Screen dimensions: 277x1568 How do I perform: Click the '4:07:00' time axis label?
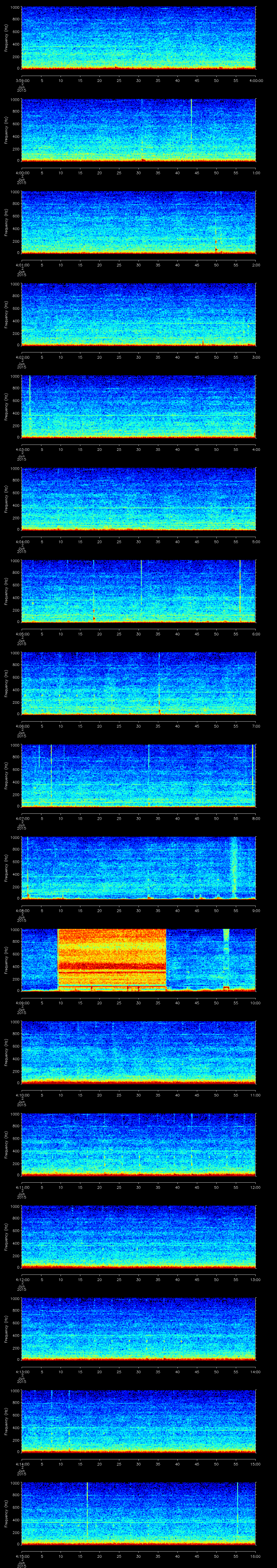[22, 818]
